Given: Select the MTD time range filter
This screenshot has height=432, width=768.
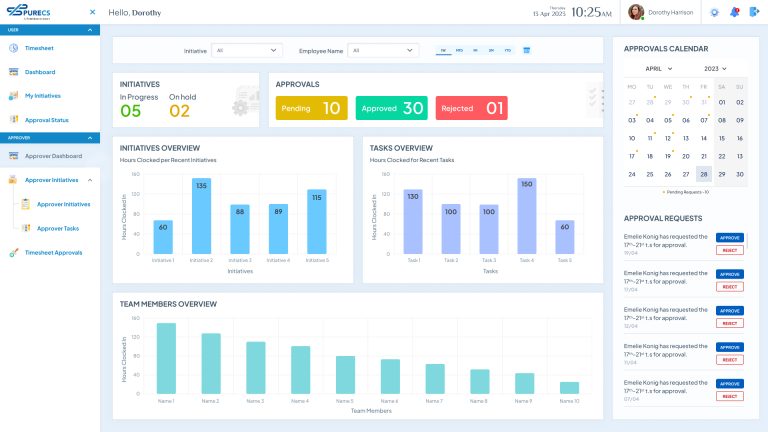Looking at the screenshot, I should pyautogui.click(x=459, y=50).
